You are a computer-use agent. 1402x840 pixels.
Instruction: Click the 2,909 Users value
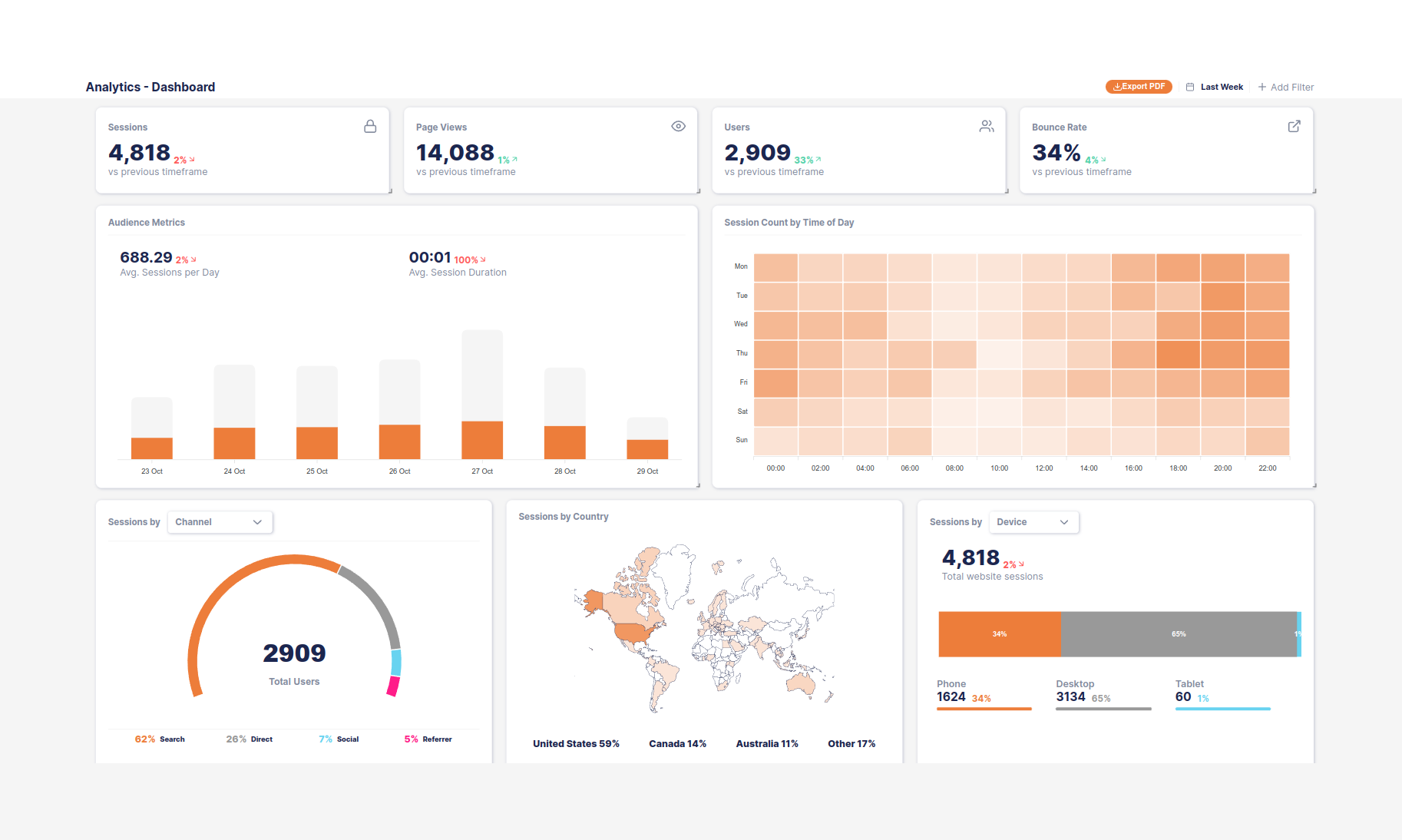pos(757,153)
